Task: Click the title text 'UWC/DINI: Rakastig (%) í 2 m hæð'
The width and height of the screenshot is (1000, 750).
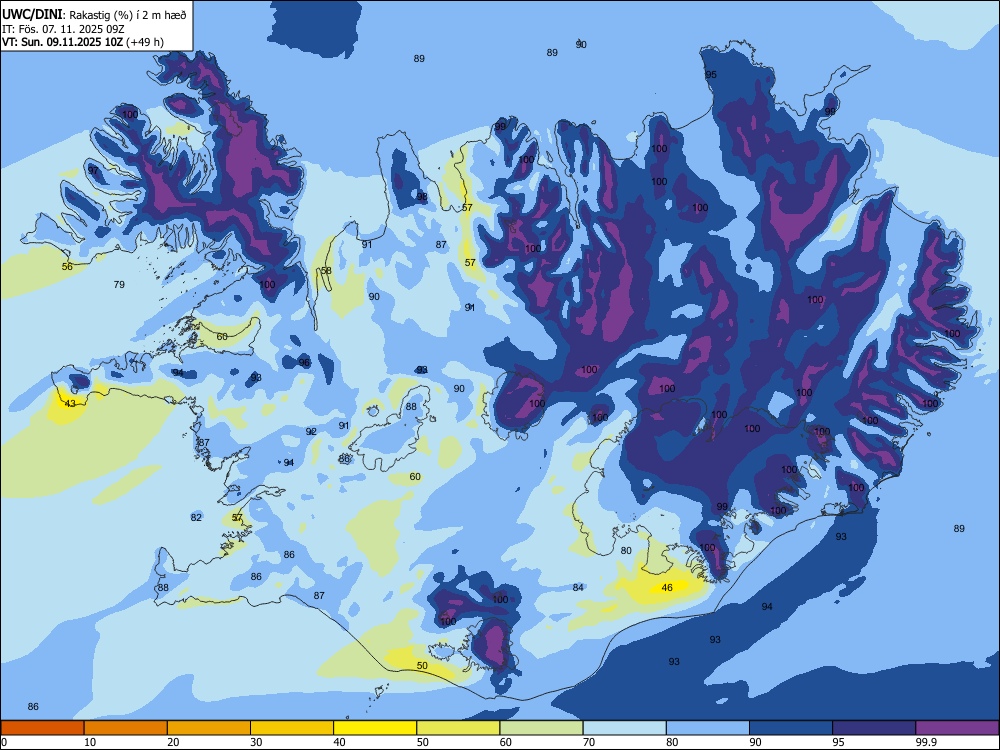Action: (x=94, y=15)
